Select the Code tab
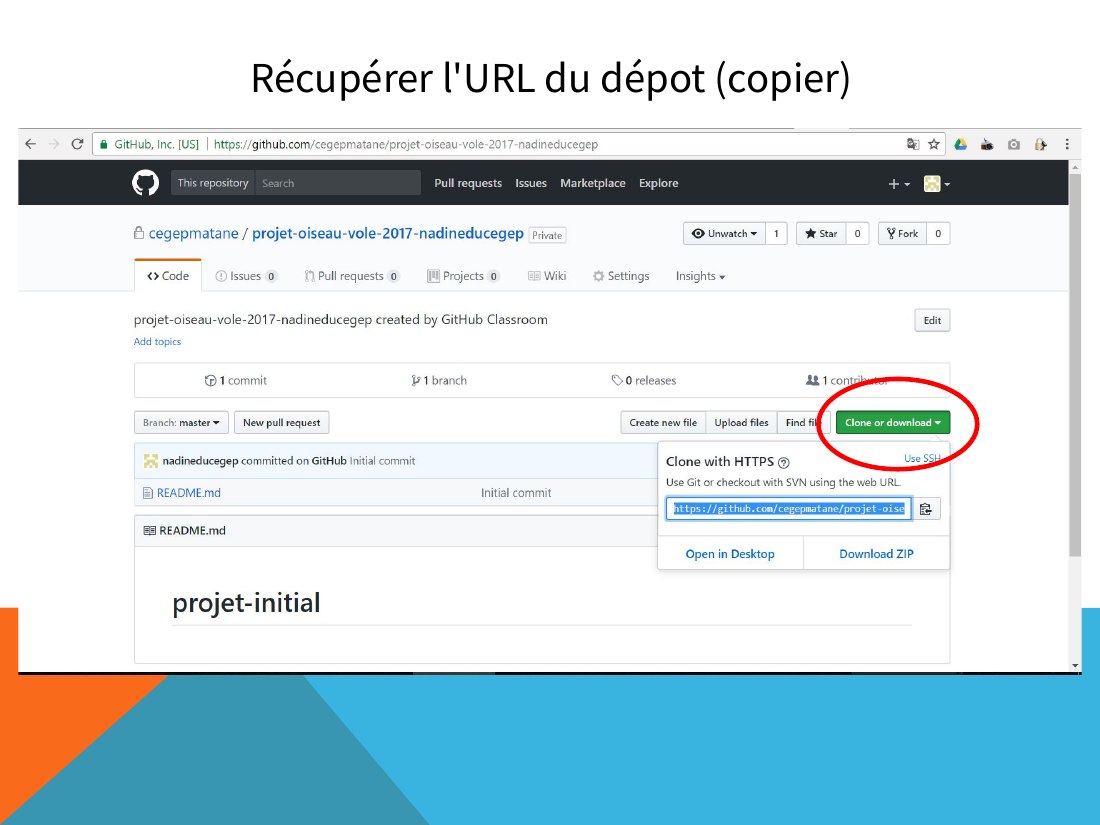This screenshot has height=825, width=1100. [168, 276]
